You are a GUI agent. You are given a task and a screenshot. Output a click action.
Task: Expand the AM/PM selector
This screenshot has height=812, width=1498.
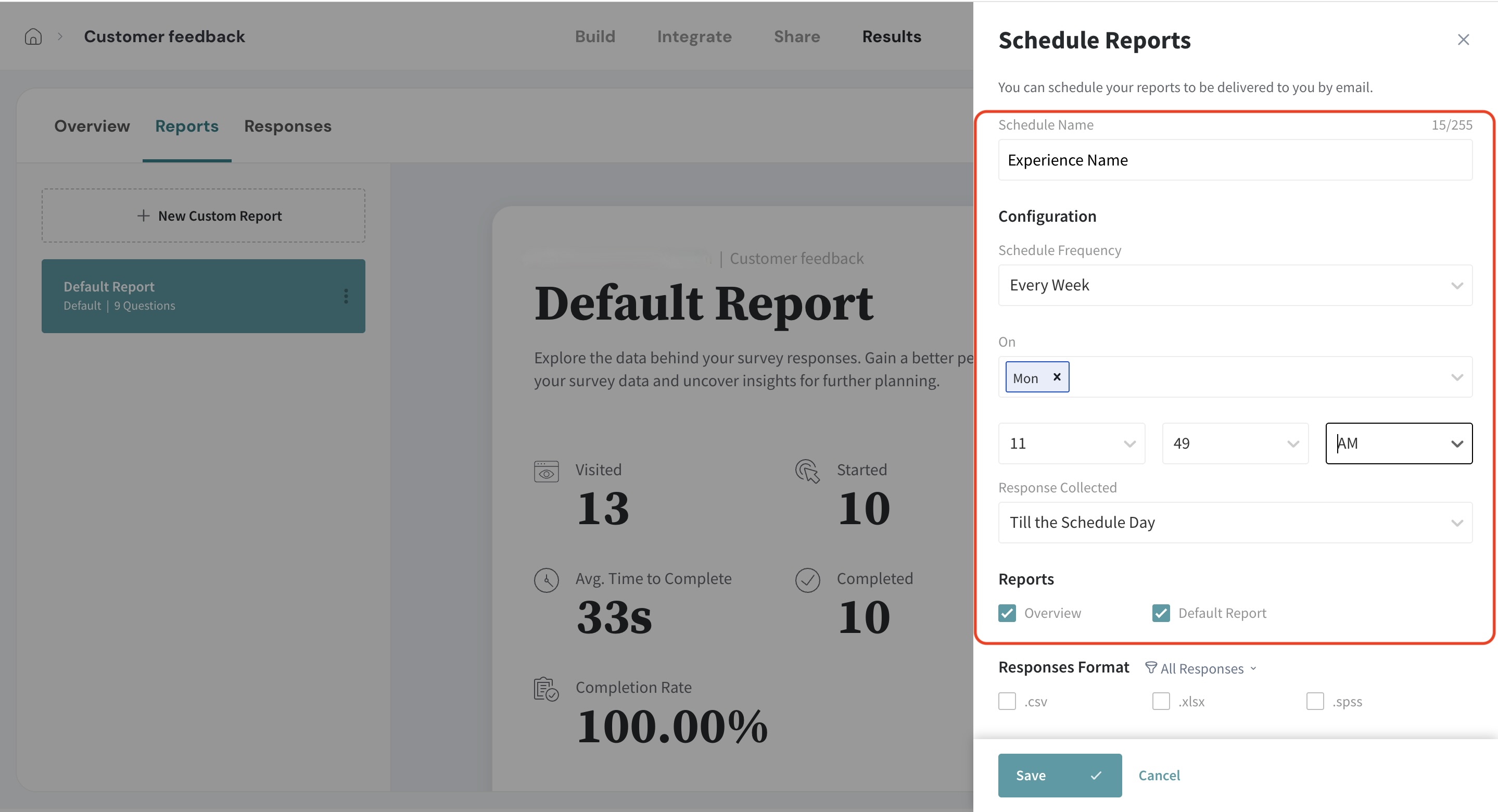(1399, 444)
